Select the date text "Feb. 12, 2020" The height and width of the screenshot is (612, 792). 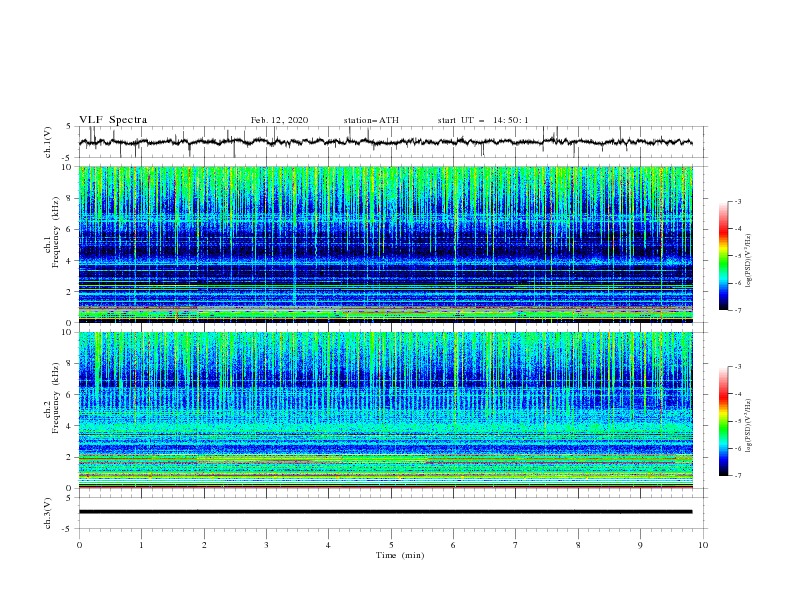279,120
